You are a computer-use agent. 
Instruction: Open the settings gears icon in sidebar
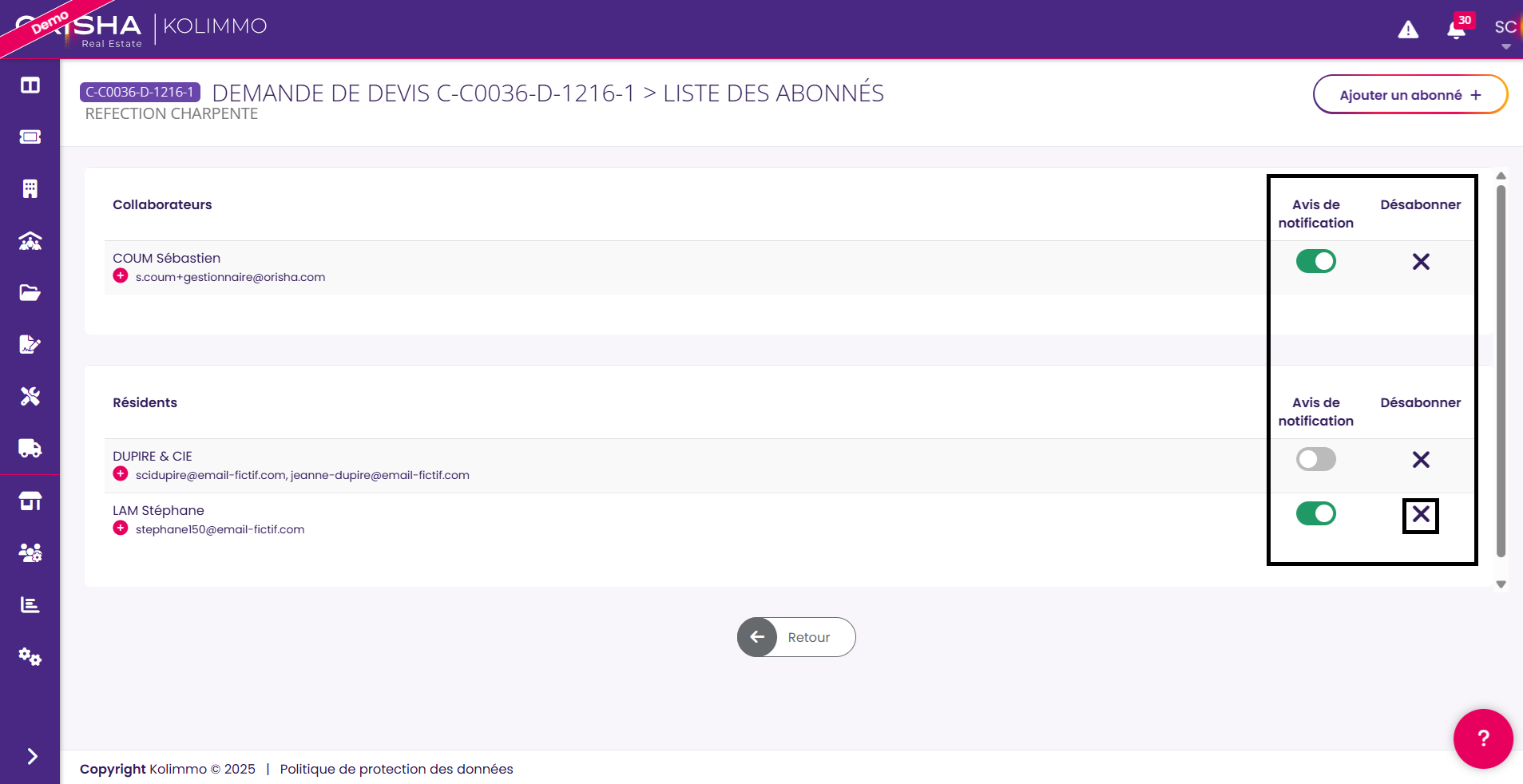(30, 657)
